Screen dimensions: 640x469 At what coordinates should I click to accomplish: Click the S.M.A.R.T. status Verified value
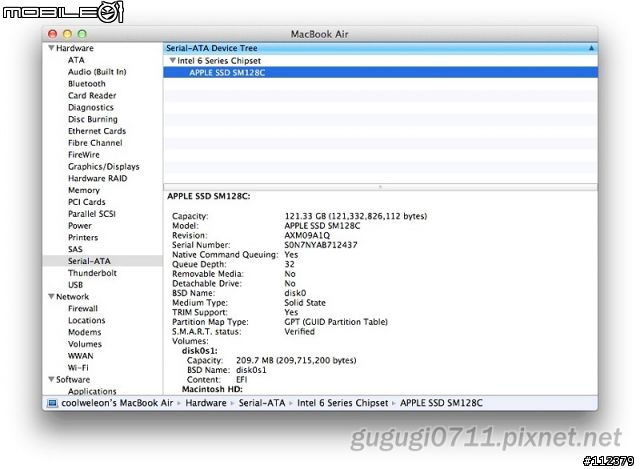pos(300,331)
